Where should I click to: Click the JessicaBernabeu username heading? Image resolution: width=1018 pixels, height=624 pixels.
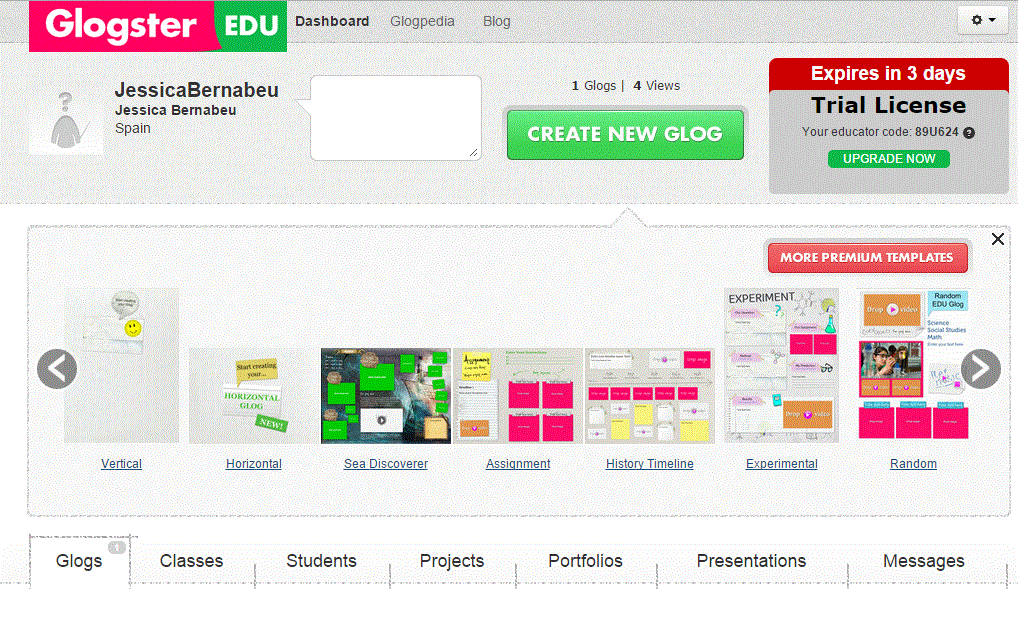197,90
